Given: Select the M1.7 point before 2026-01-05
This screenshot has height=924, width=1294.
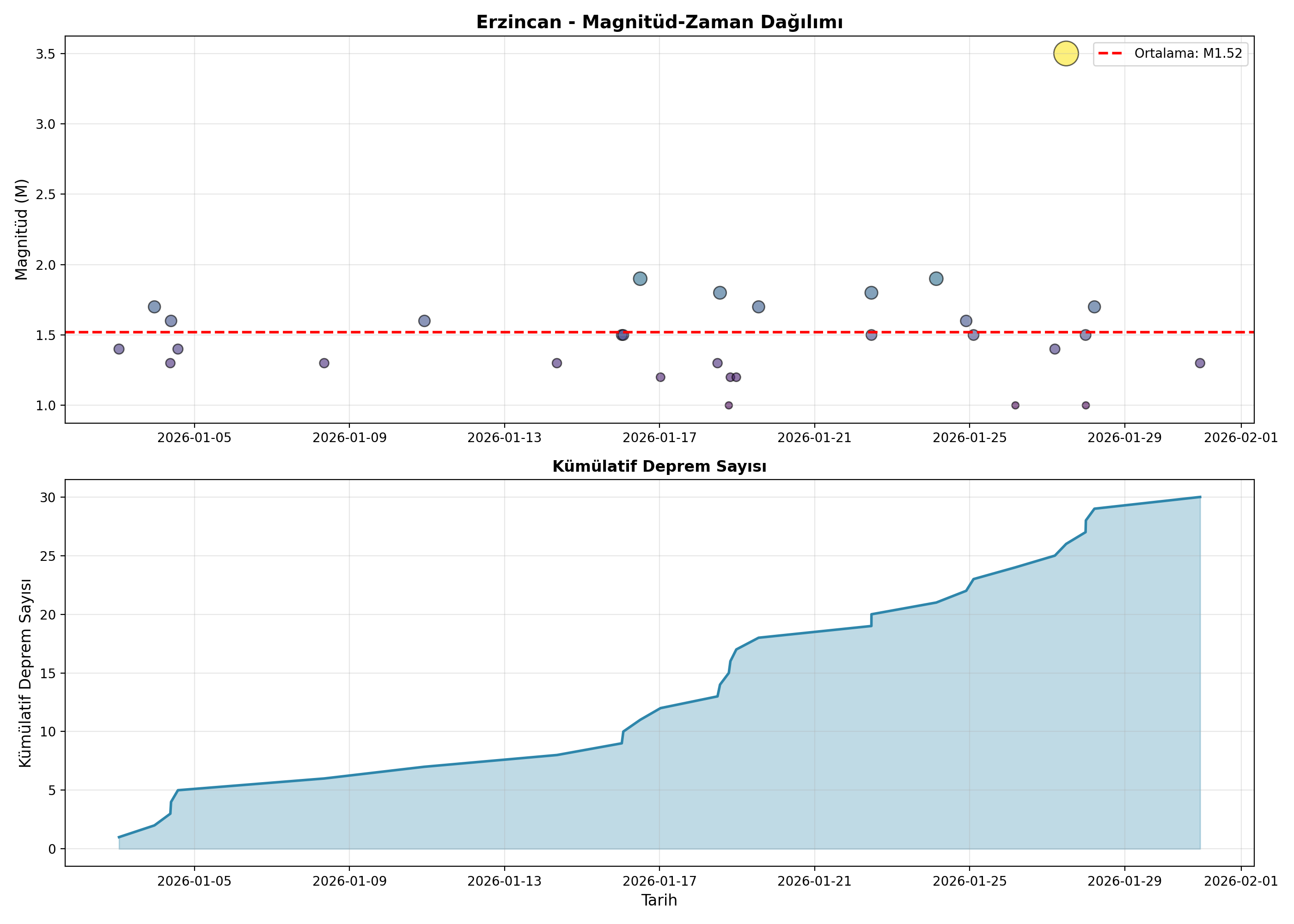Looking at the screenshot, I should coord(154,307).
